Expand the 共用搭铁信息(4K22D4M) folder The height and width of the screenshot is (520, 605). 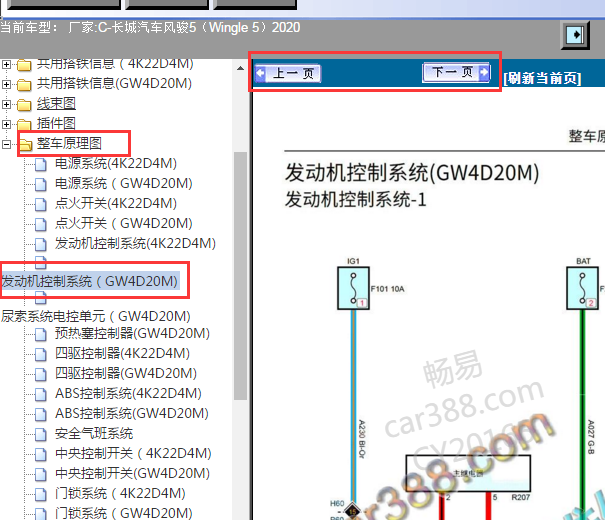point(6,64)
